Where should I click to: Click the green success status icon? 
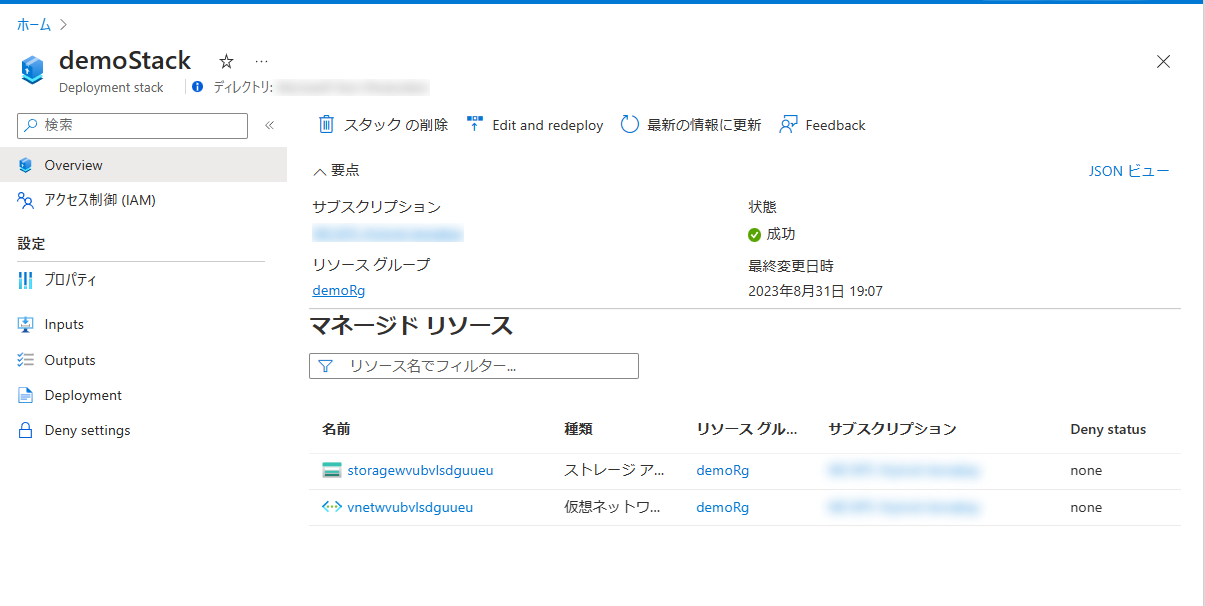[x=755, y=235]
